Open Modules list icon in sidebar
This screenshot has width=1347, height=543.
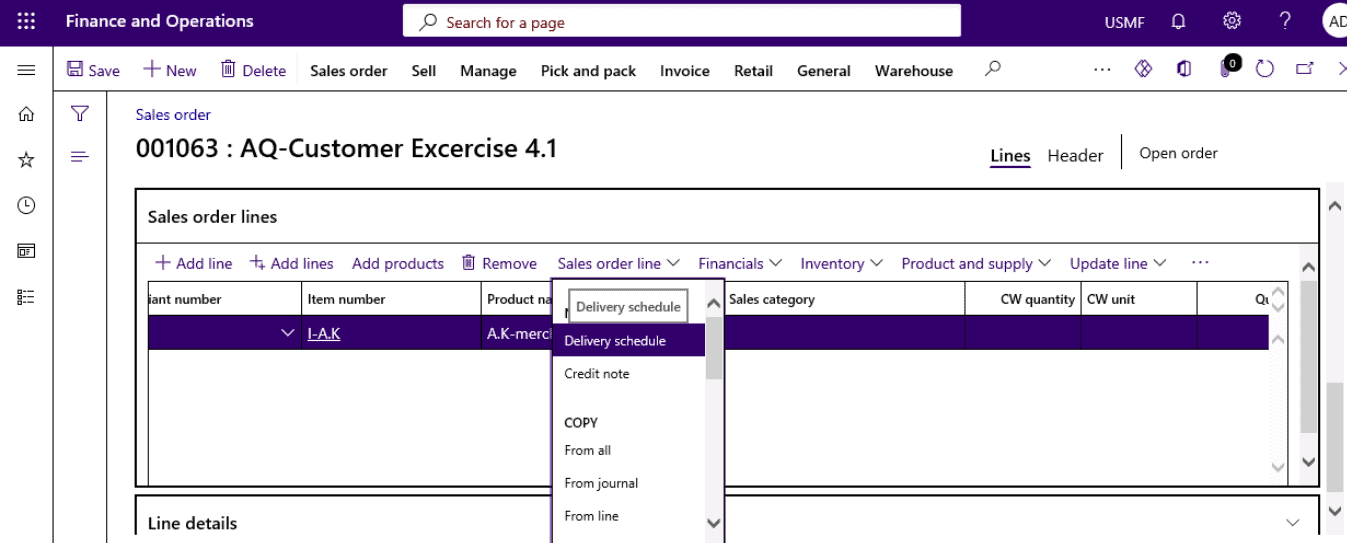[x=27, y=297]
